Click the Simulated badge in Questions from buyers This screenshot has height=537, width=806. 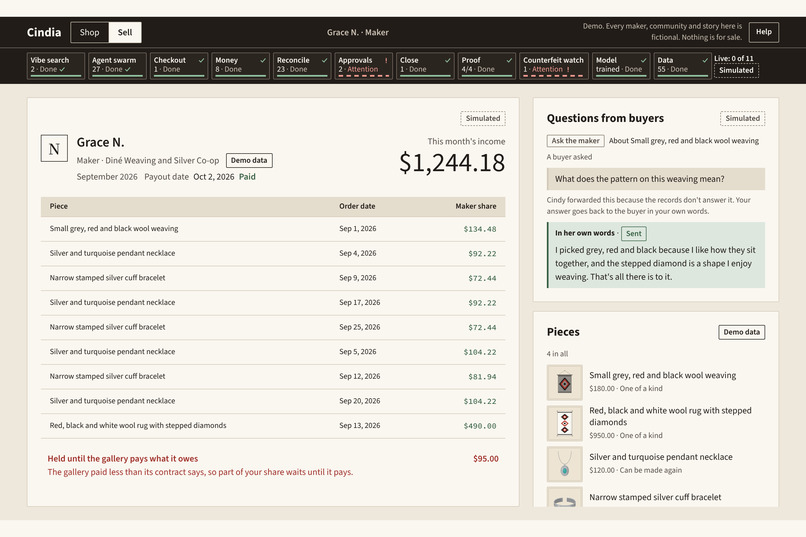point(742,118)
